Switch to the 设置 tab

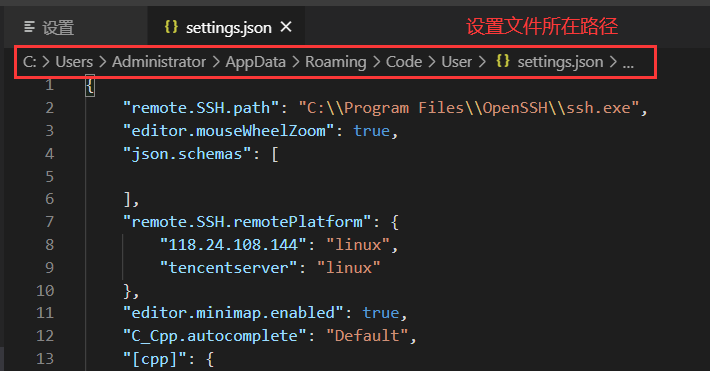click(x=76, y=27)
